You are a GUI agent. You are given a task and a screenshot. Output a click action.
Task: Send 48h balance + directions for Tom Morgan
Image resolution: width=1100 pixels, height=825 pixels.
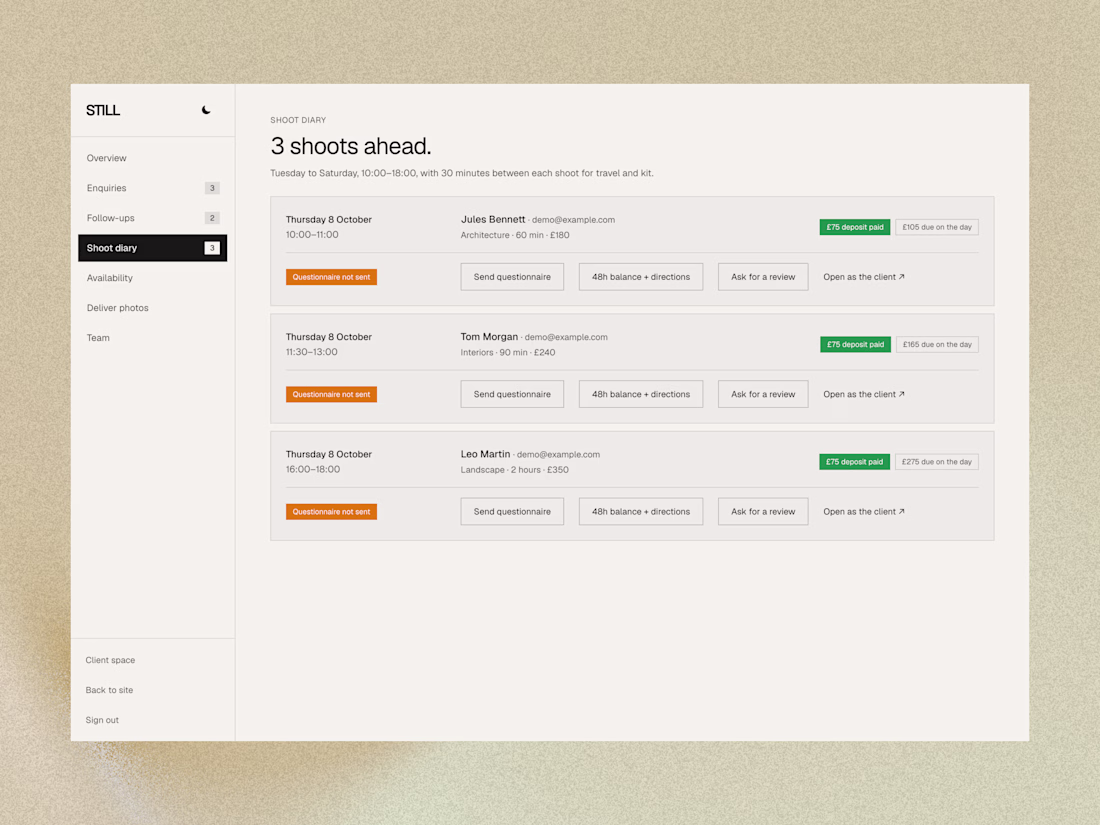coord(640,394)
